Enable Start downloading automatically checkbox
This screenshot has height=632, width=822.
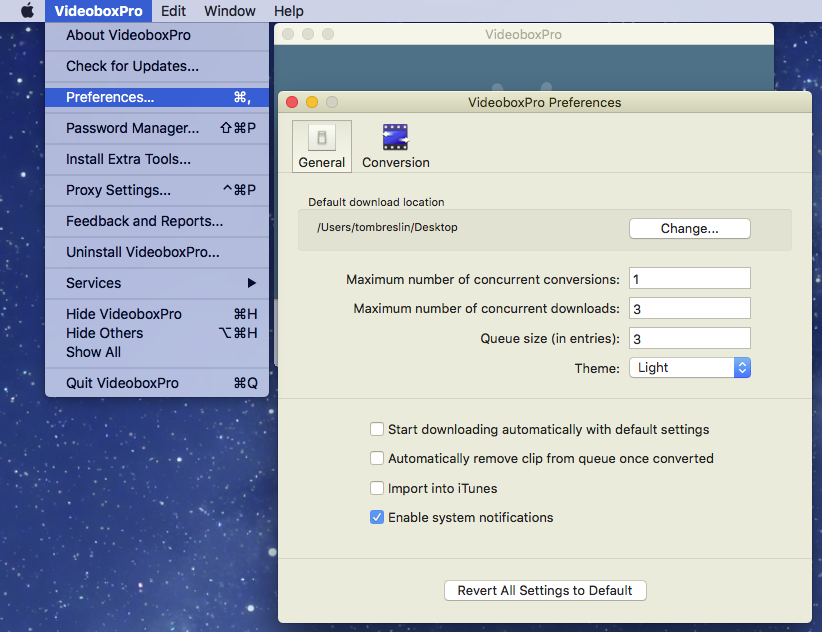[376, 429]
